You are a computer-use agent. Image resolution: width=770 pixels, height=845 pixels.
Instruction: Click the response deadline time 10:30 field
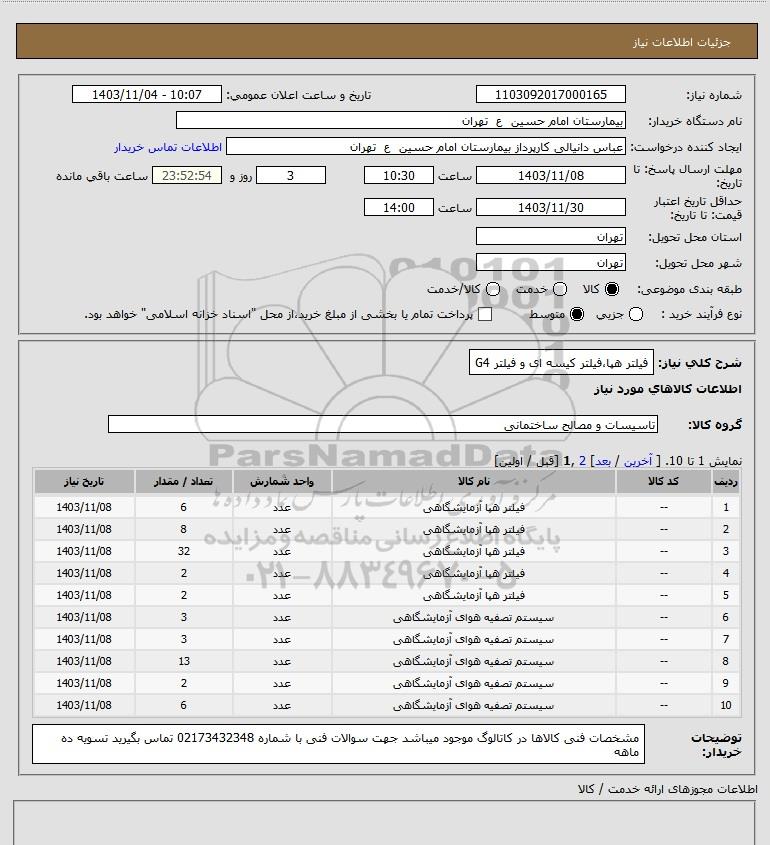[399, 175]
